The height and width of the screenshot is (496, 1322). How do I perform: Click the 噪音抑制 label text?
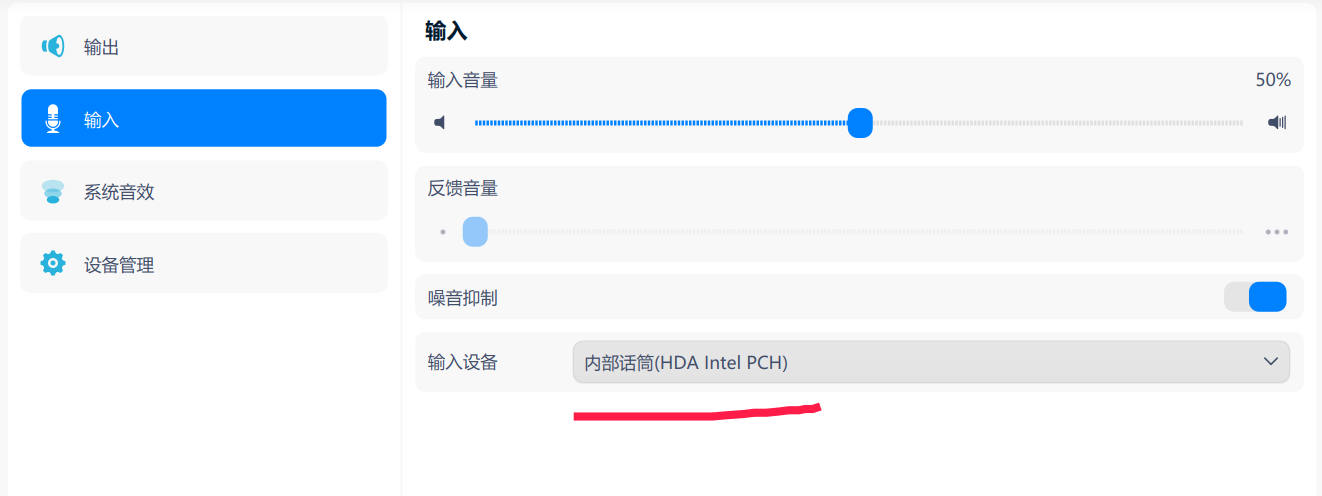tap(463, 298)
